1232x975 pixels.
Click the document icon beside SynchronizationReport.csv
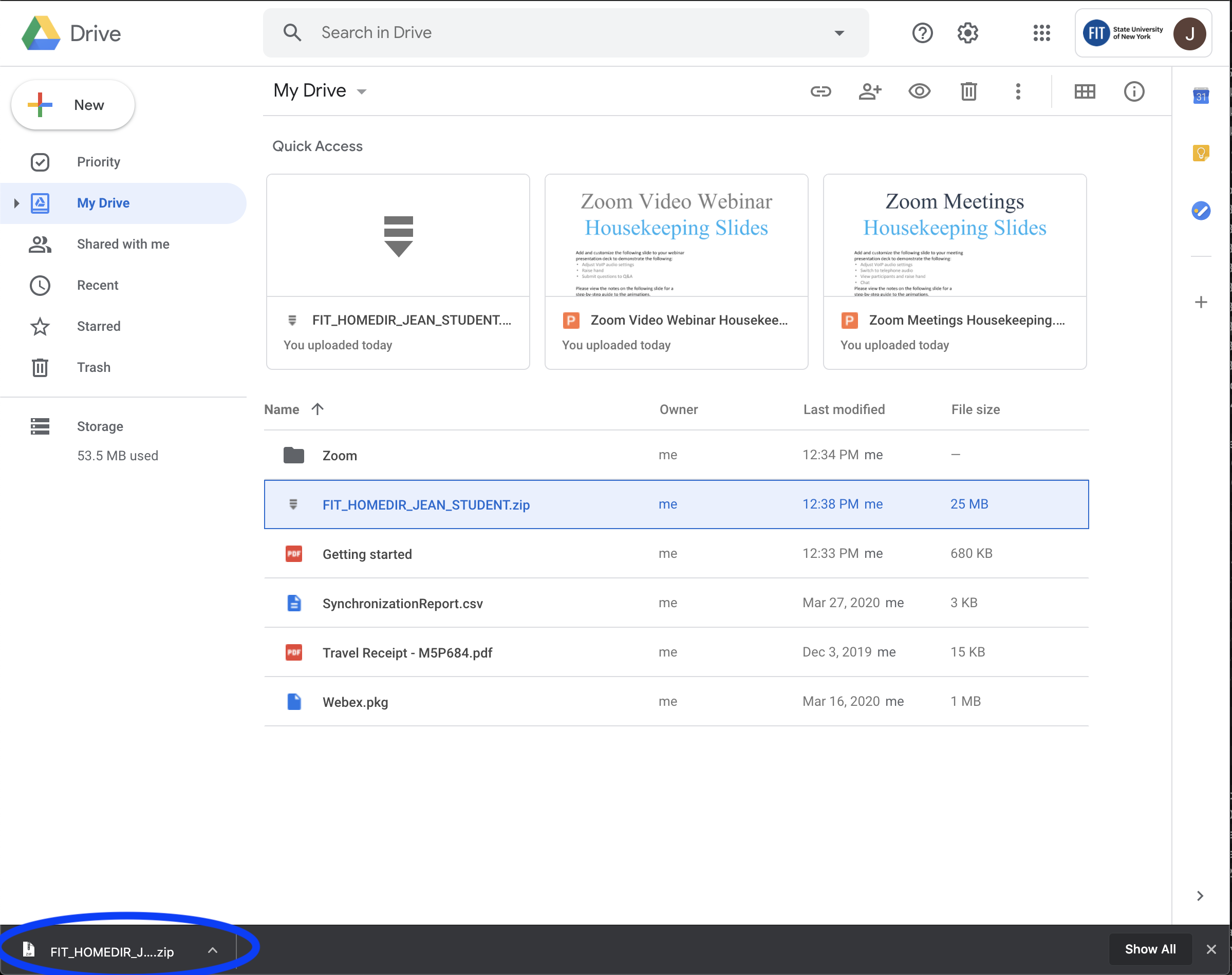pos(294,603)
